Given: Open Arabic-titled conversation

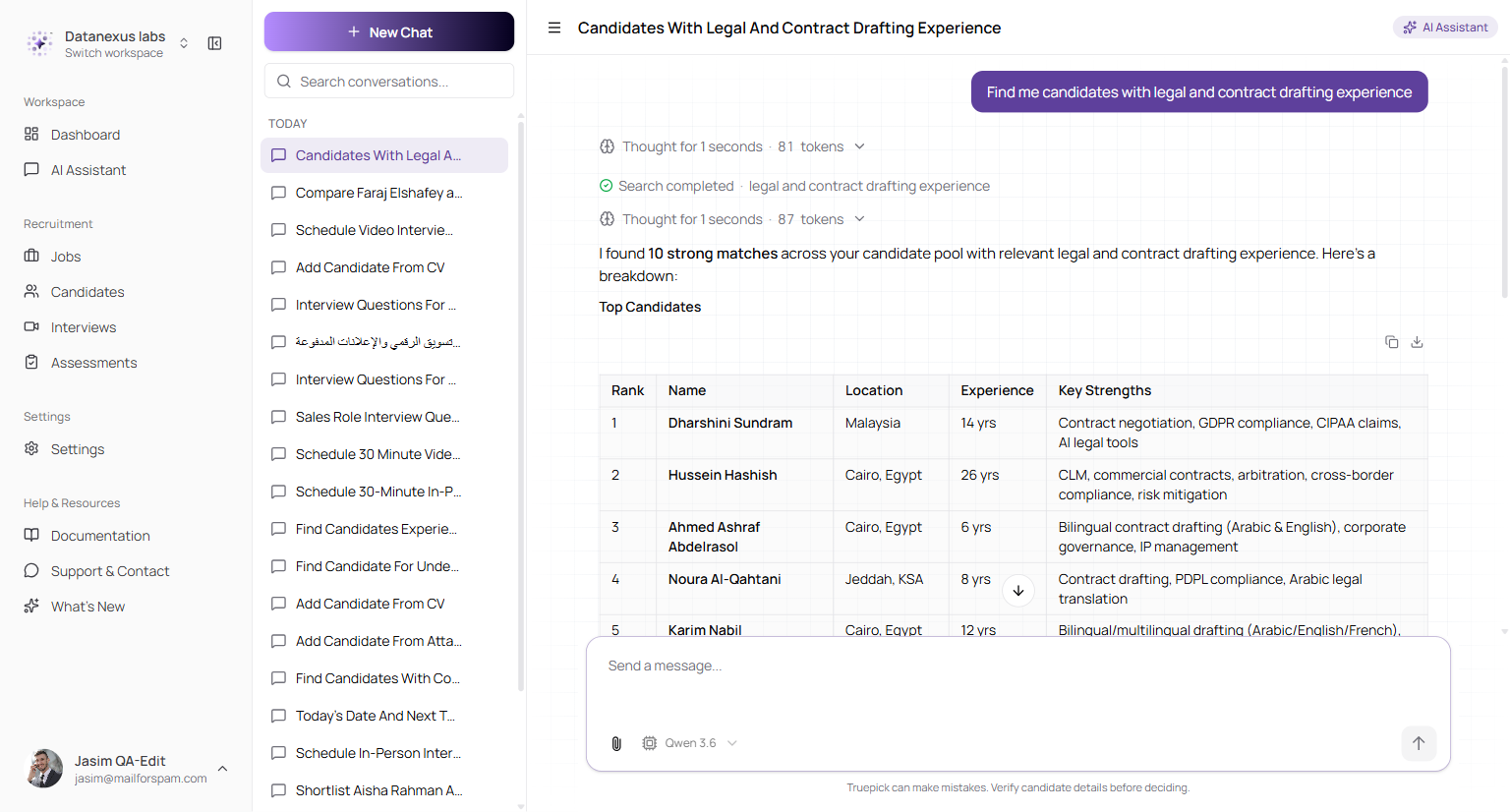Looking at the screenshot, I should [x=384, y=342].
